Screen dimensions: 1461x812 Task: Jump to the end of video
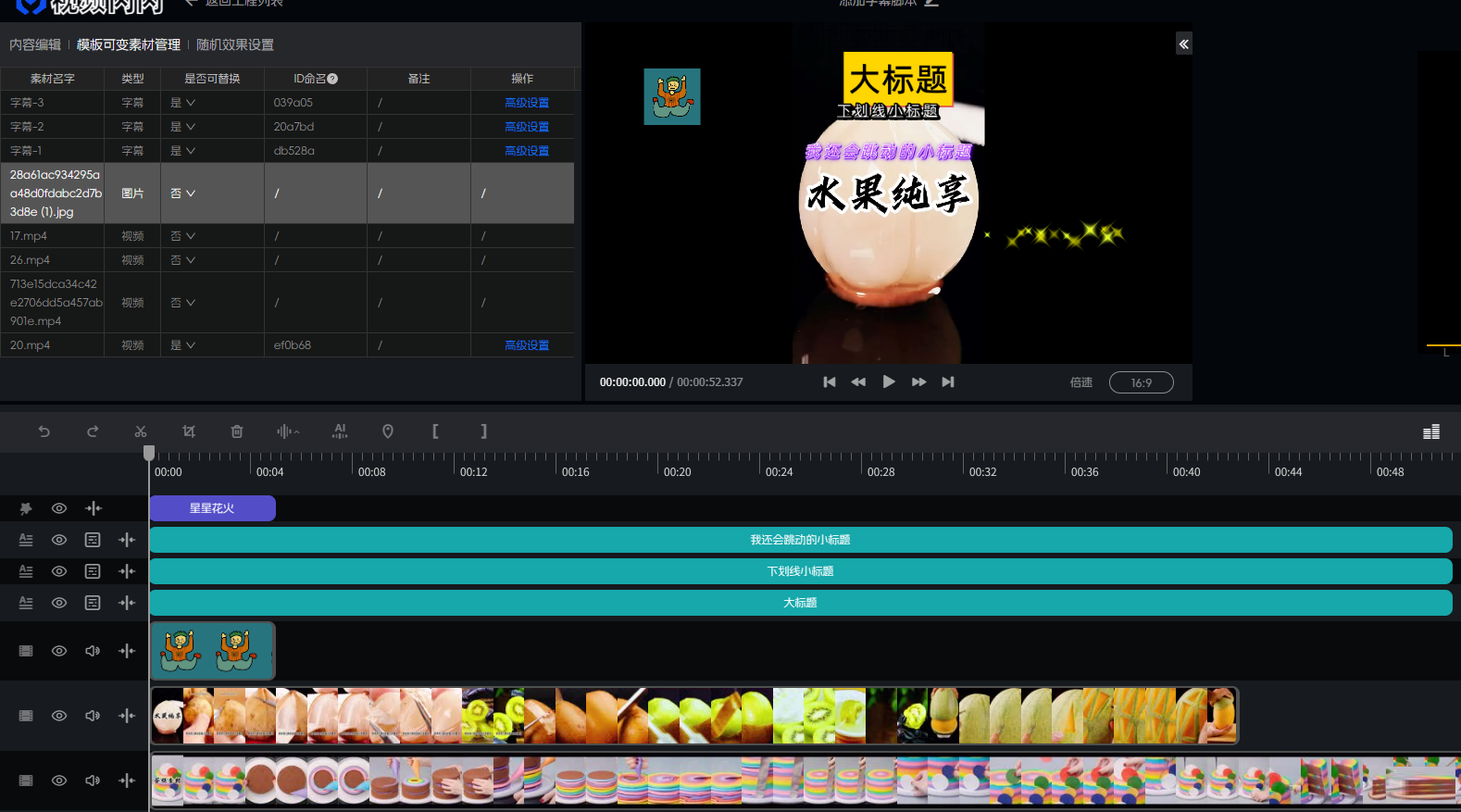(x=948, y=381)
